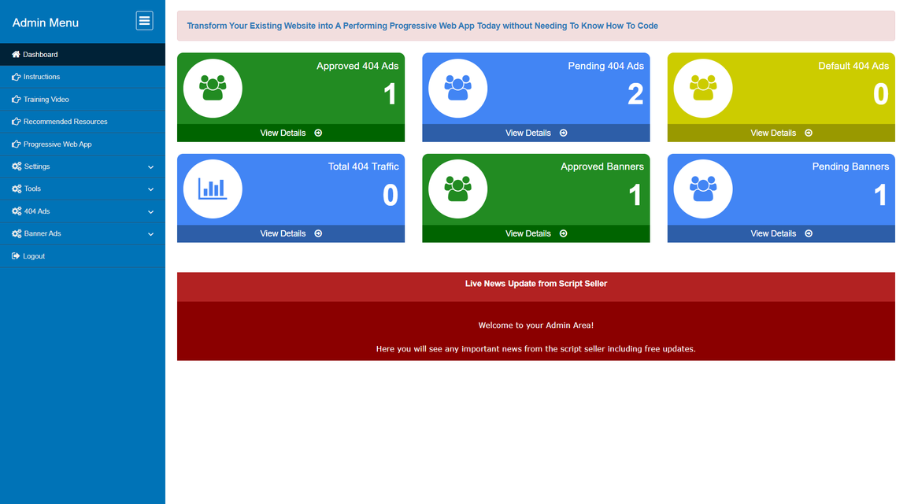Click the Approved 404 Ads users icon
The width and height of the screenshot is (900, 504).
click(x=212, y=88)
